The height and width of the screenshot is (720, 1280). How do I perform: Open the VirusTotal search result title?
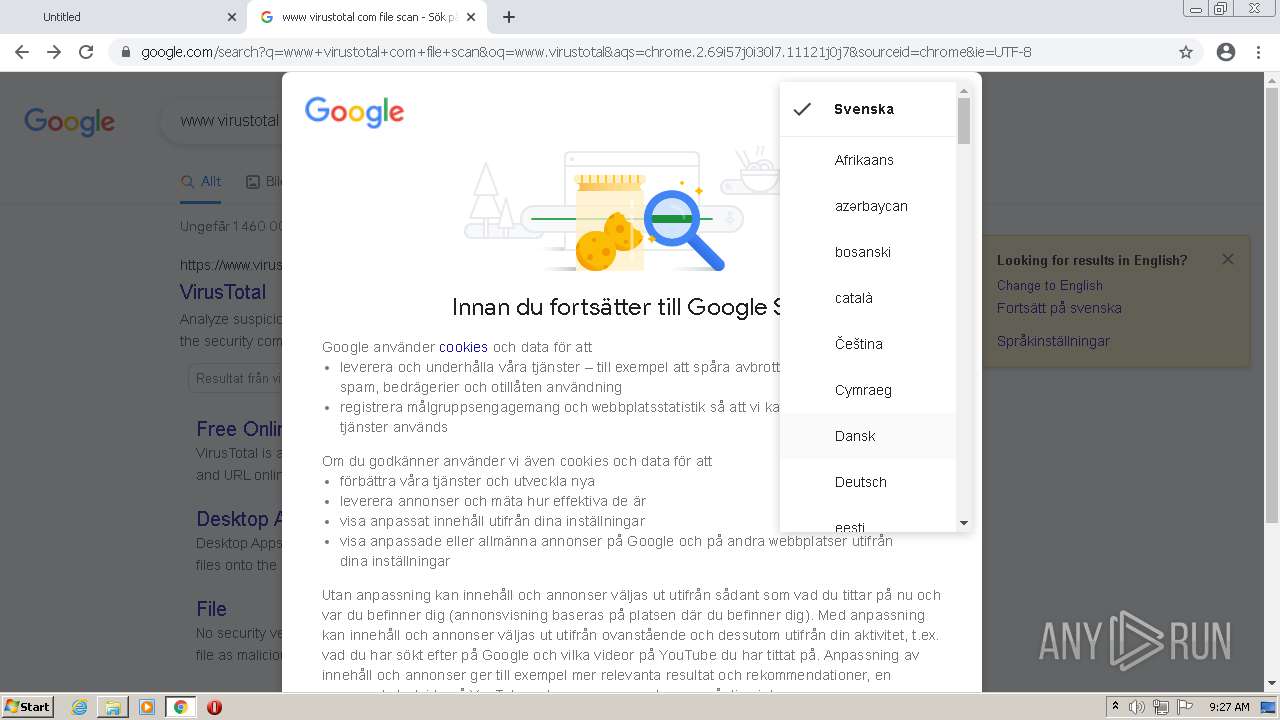pos(223,292)
